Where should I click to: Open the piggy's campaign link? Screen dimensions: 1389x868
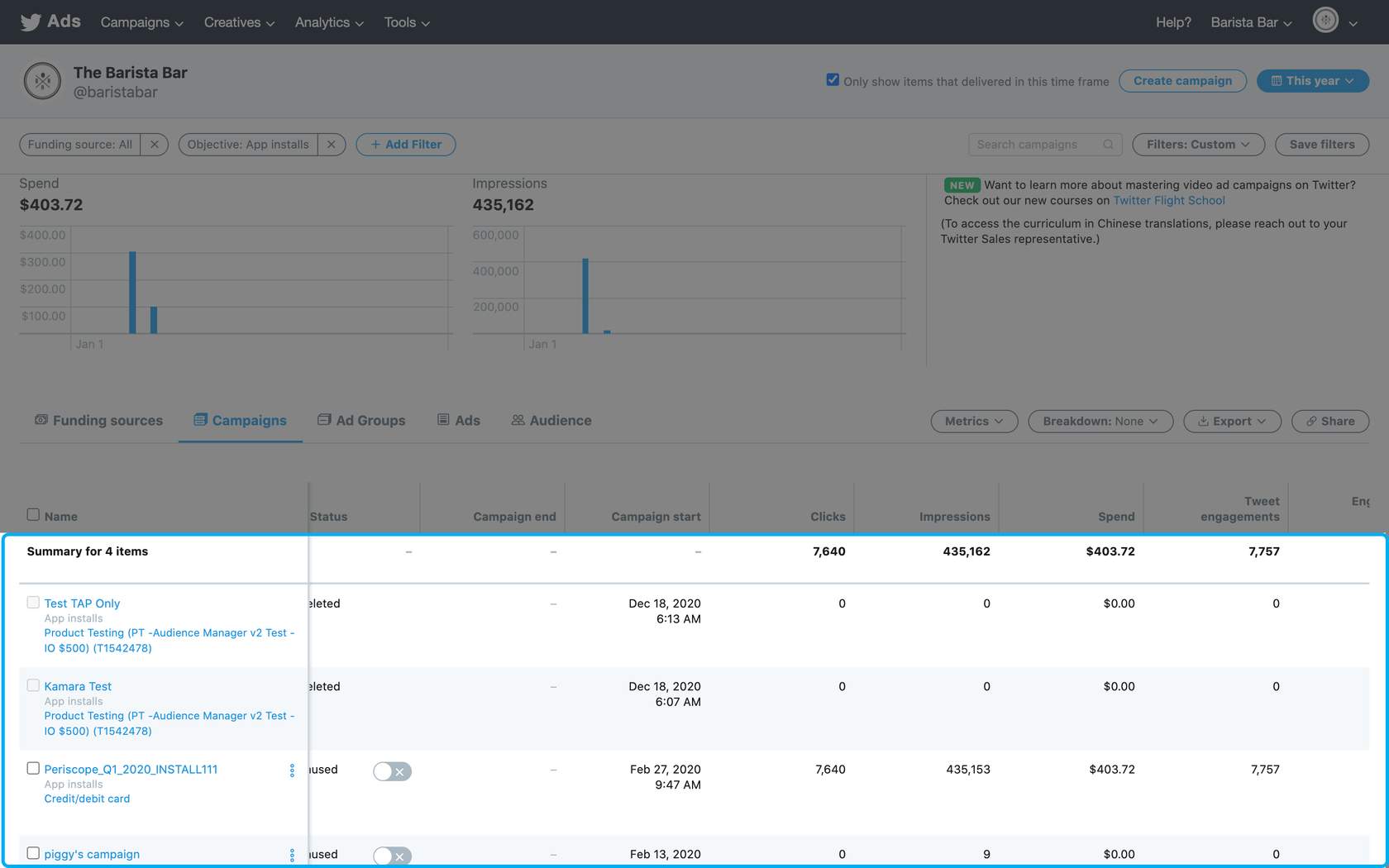(92, 854)
